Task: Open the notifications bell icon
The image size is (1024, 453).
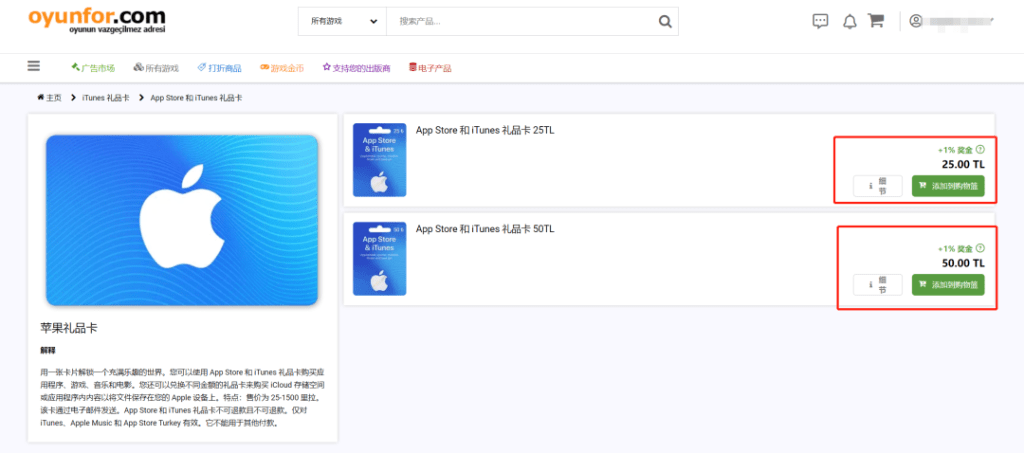Action: [x=850, y=22]
